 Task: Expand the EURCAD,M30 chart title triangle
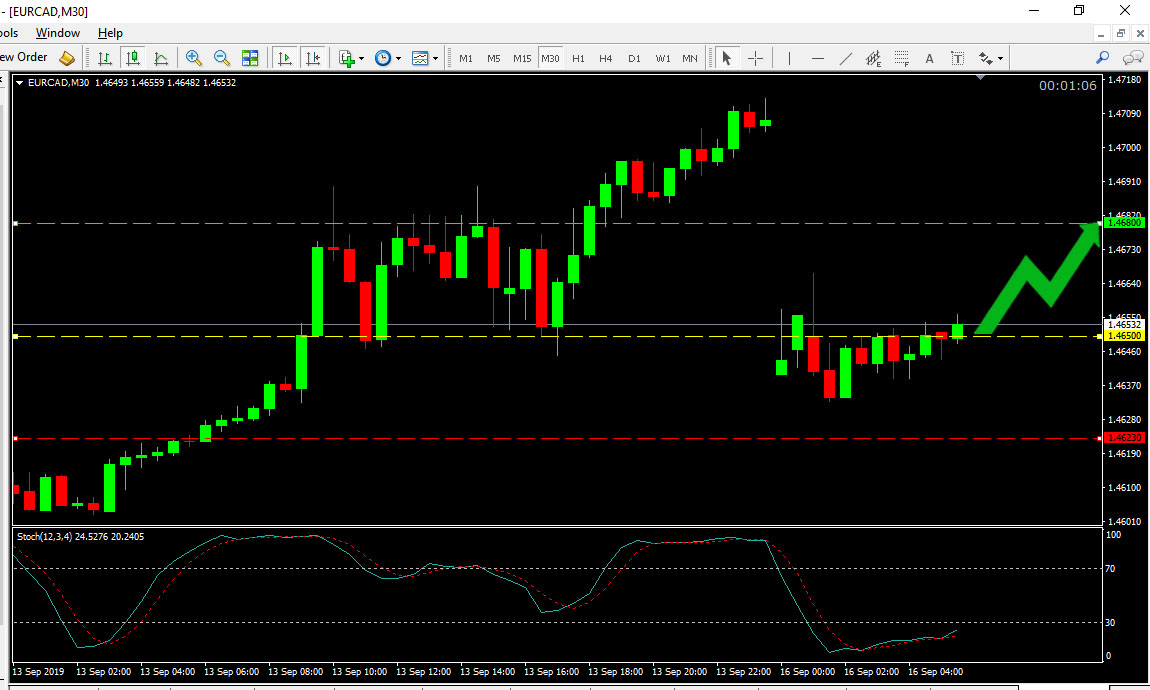tap(20, 83)
